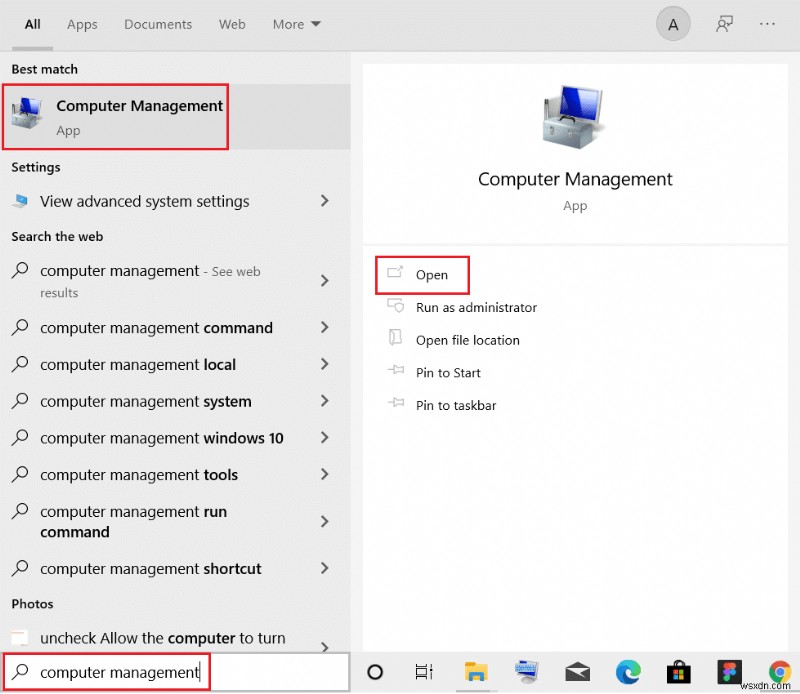800x694 pixels.
Task: Open File Explorer from the taskbar
Action: coord(476,673)
